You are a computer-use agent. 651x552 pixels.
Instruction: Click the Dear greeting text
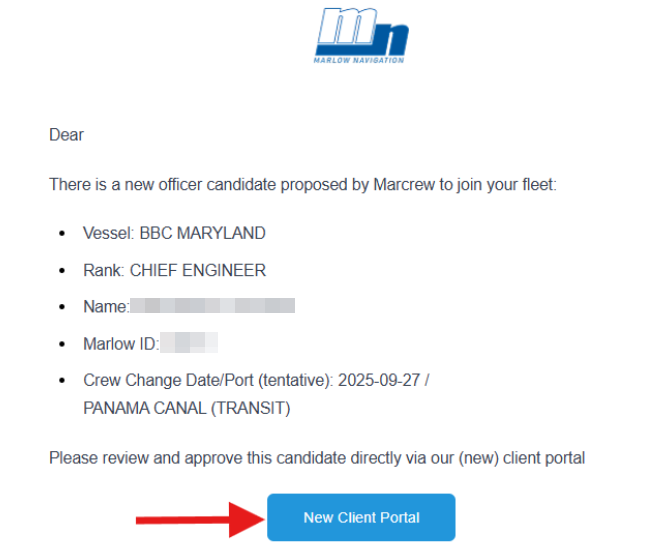66,135
